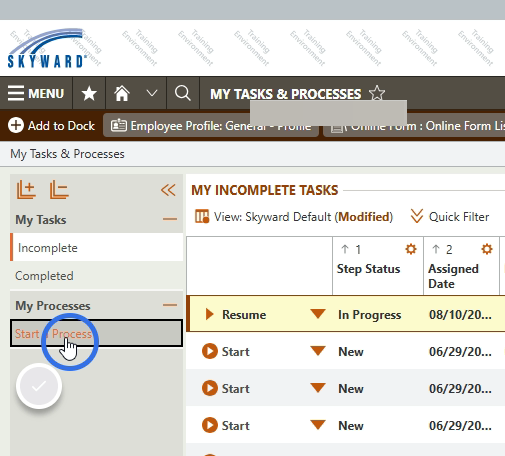Screen dimensions: 505x456
Task: Click Start on the third New task
Action: 226,425
